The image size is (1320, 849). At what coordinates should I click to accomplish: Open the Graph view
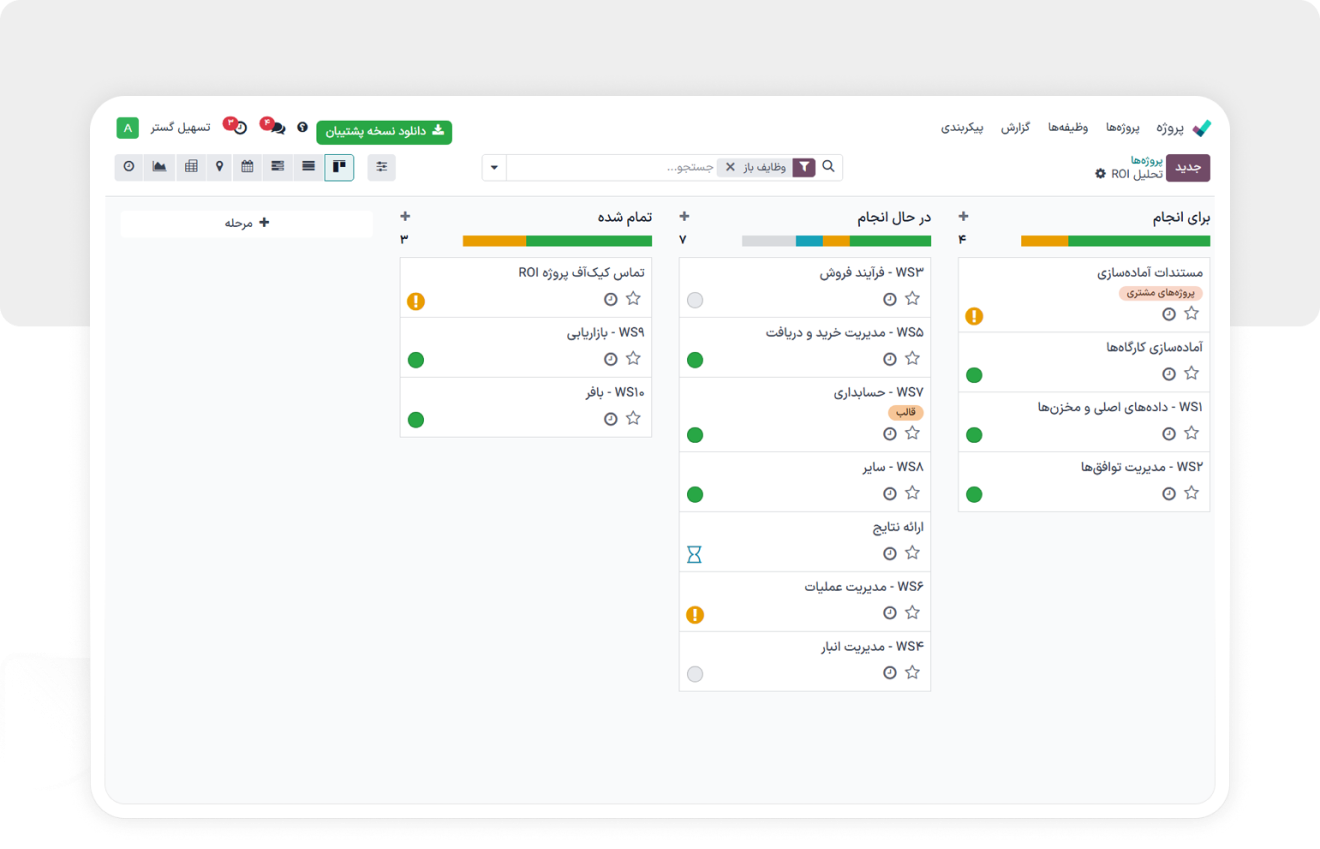click(x=159, y=167)
